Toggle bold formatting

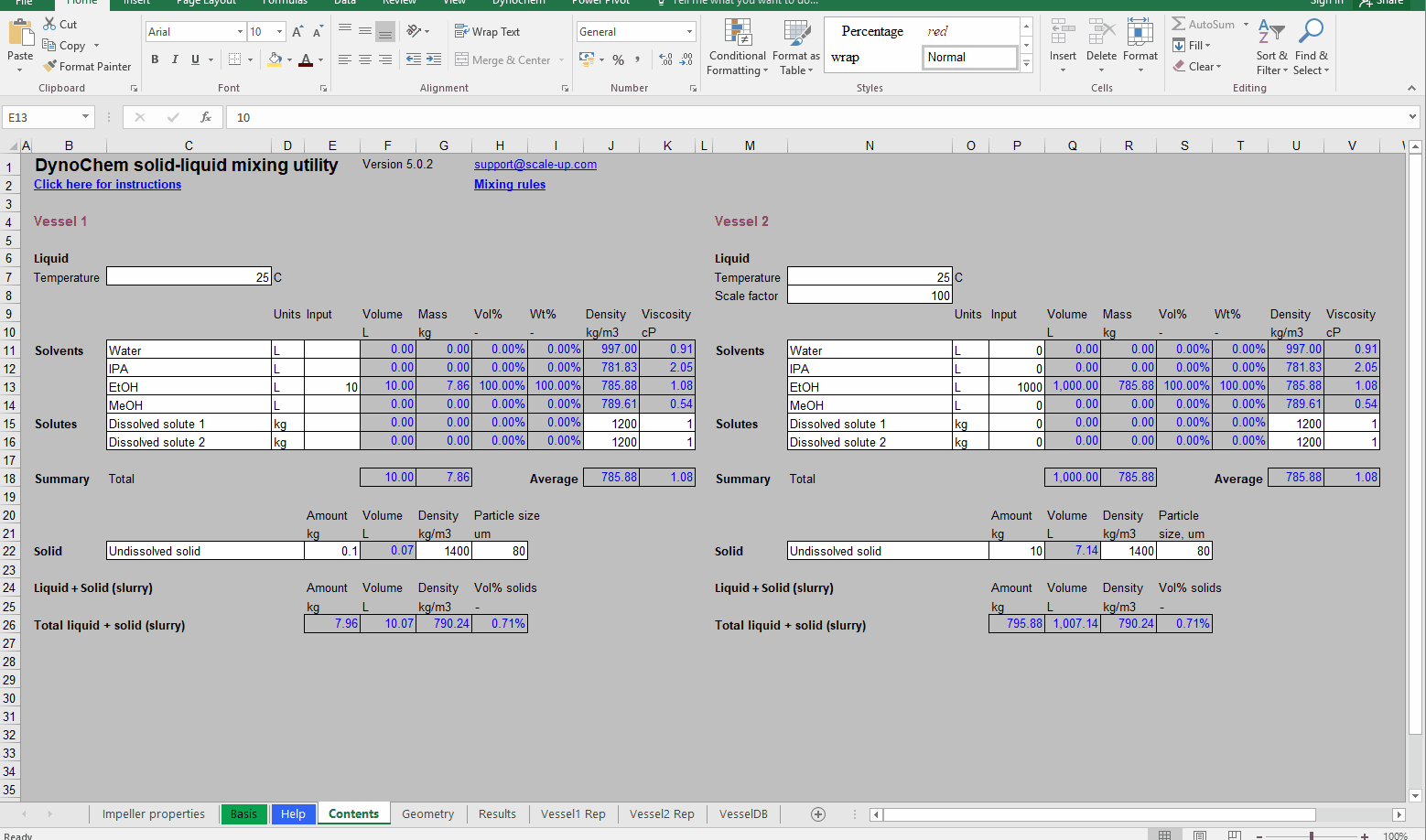[x=155, y=59]
